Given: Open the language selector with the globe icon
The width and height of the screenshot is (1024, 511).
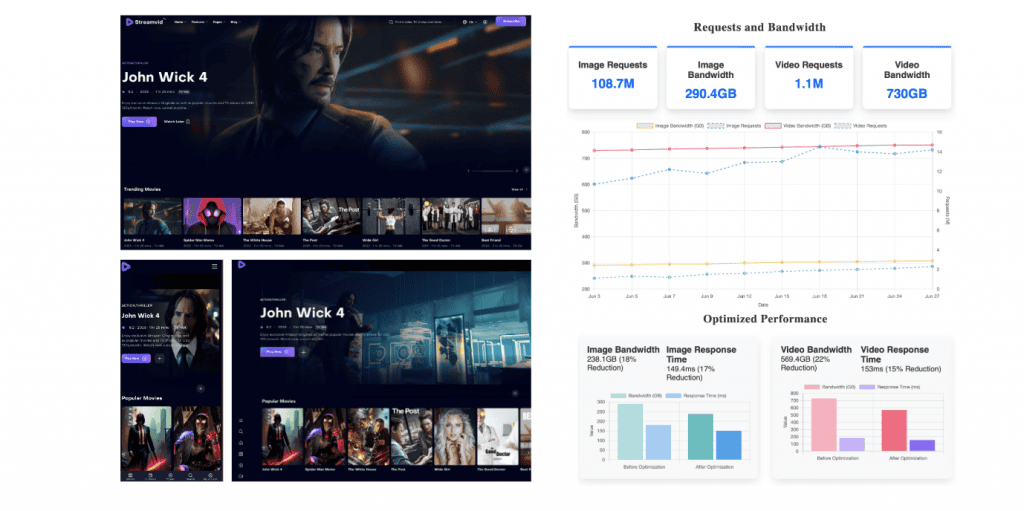Looking at the screenshot, I should (469, 22).
